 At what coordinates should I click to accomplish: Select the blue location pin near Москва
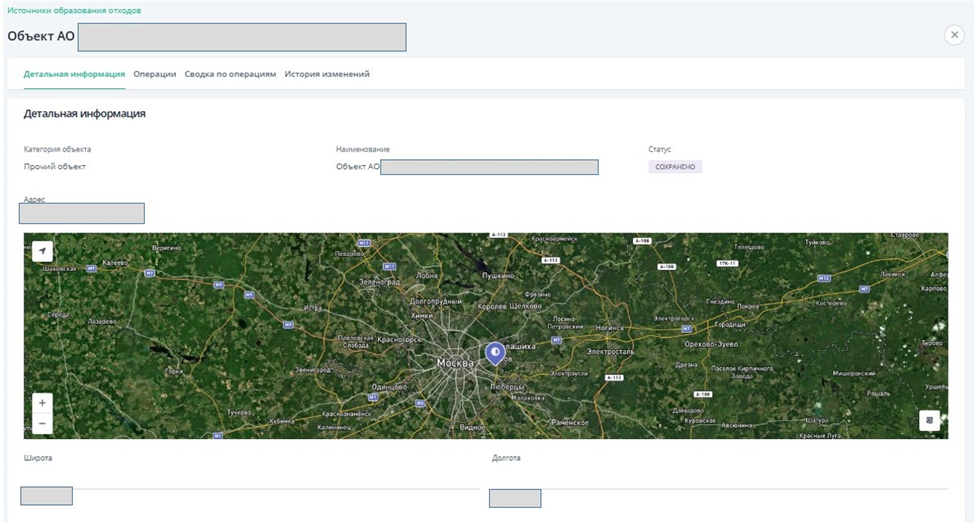(x=494, y=353)
